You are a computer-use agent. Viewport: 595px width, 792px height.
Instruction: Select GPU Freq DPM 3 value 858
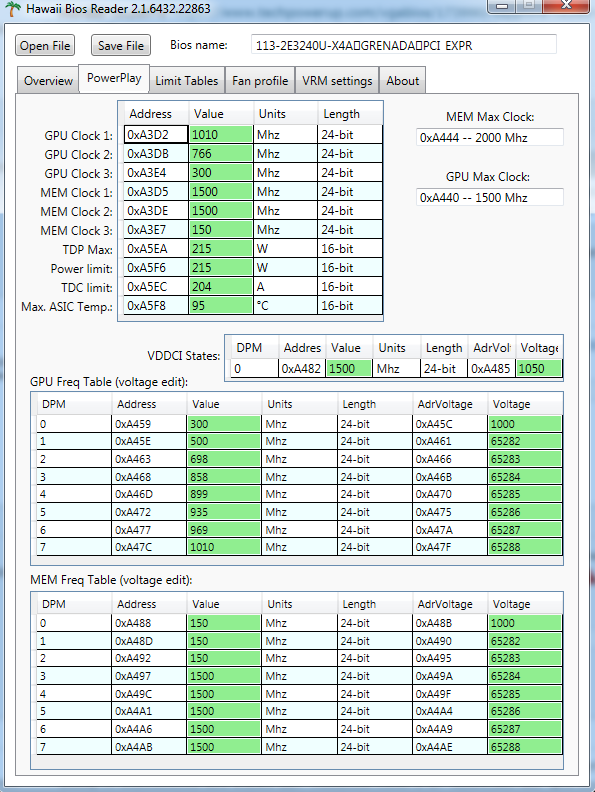(224, 477)
